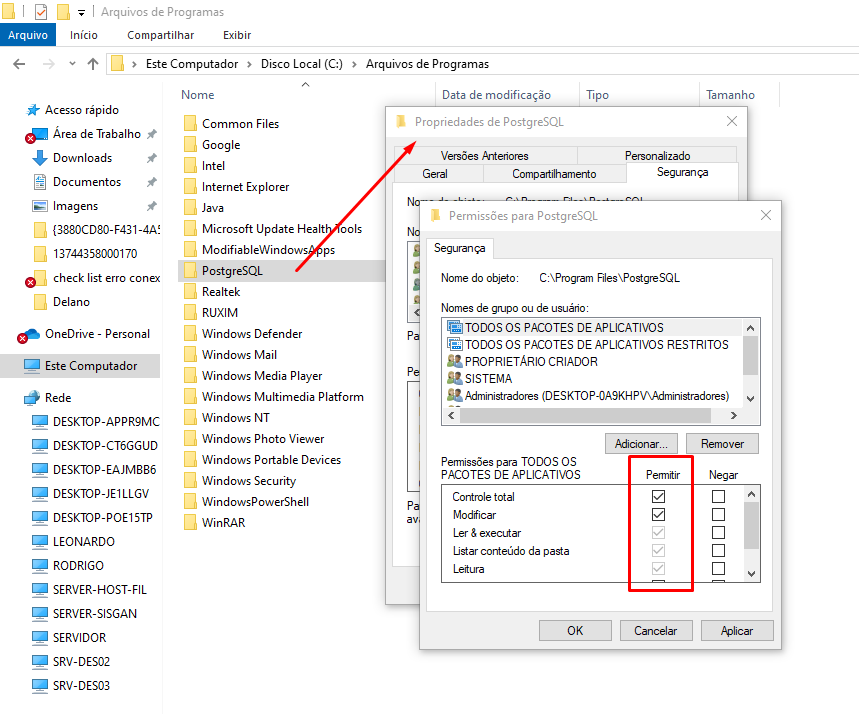
Task: Check Negar for Ler & executar
Action: 718,533
